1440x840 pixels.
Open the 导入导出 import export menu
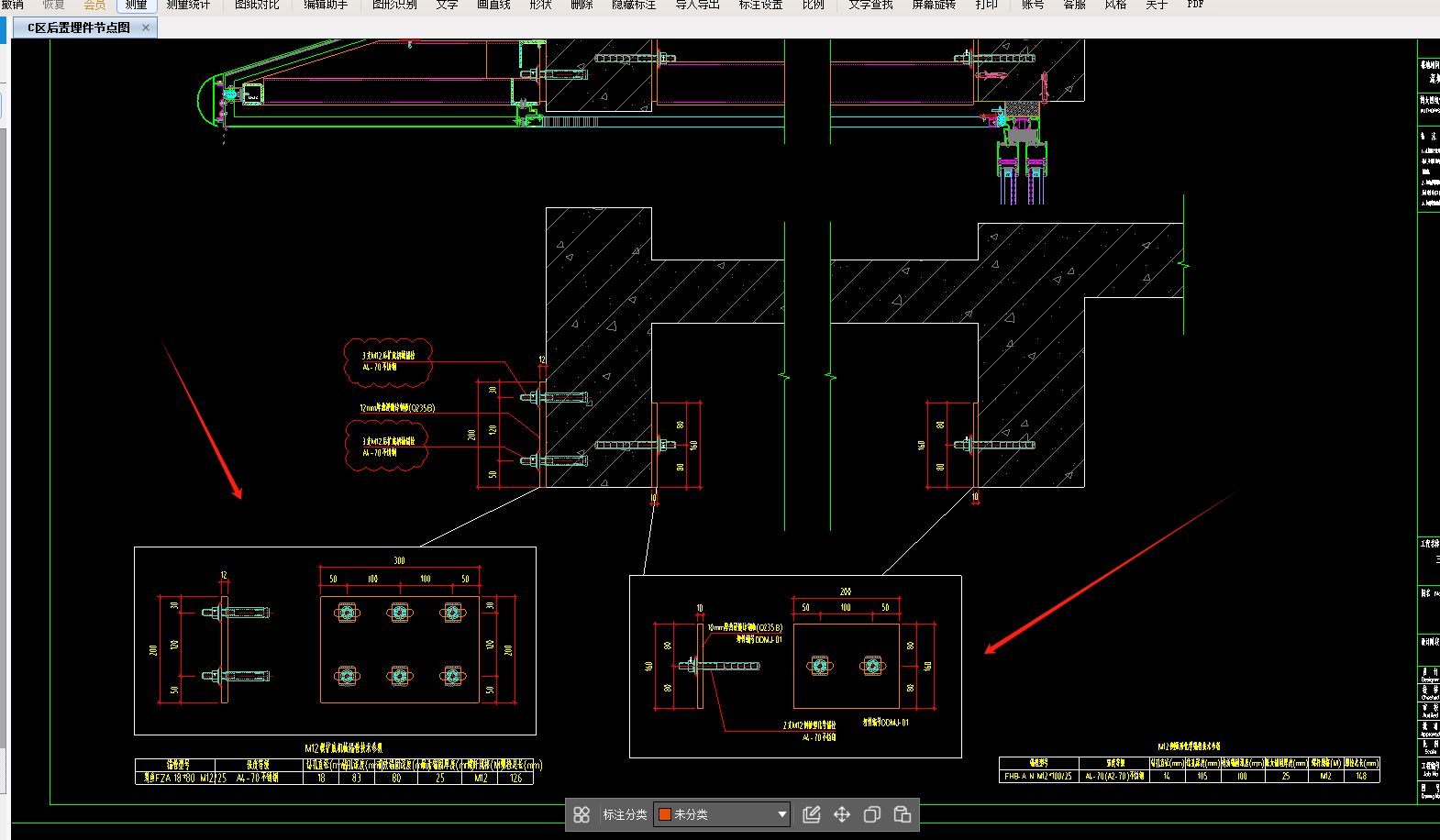pyautogui.click(x=697, y=5)
